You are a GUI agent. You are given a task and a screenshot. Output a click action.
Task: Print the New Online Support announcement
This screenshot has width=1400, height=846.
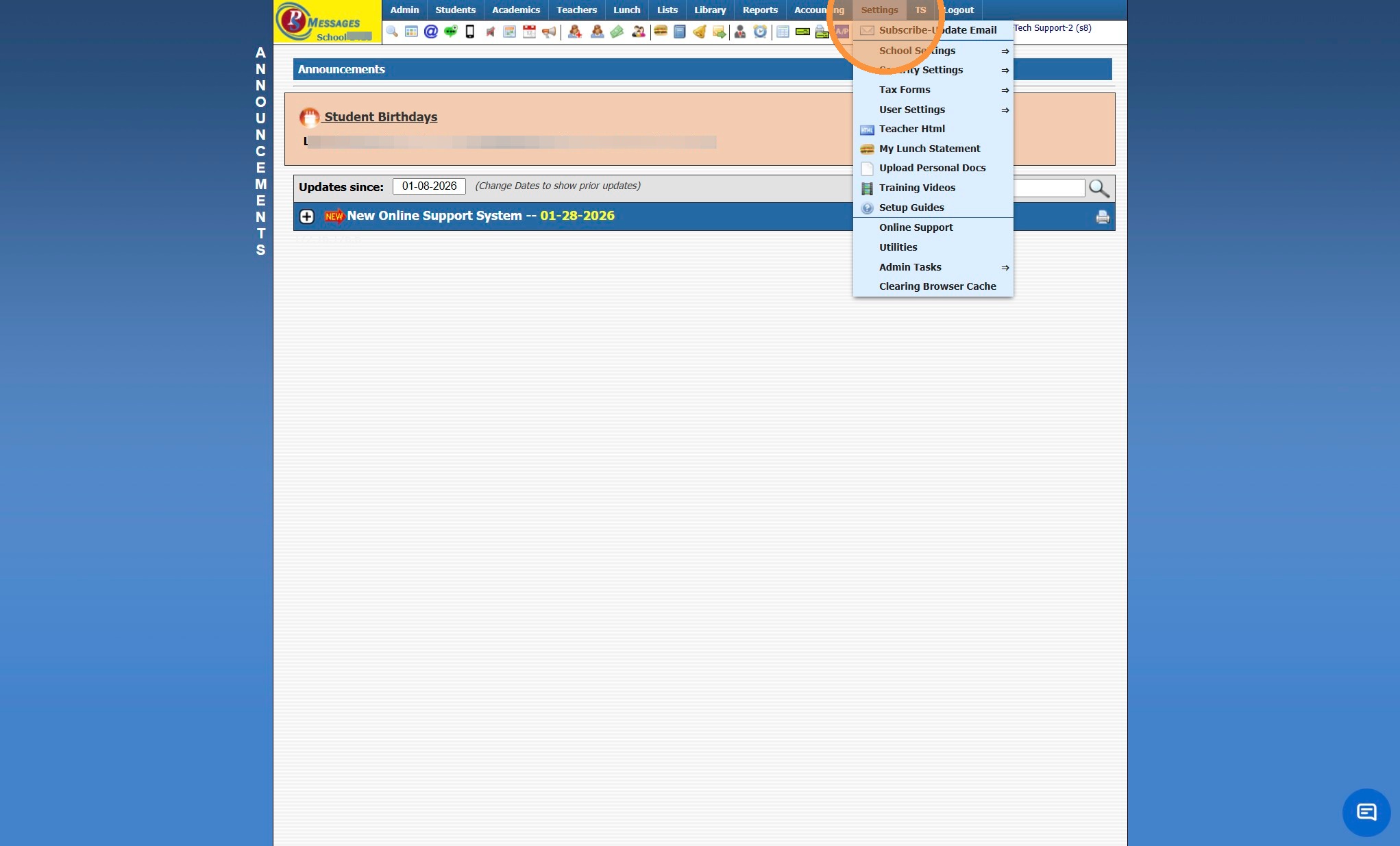tap(1102, 217)
